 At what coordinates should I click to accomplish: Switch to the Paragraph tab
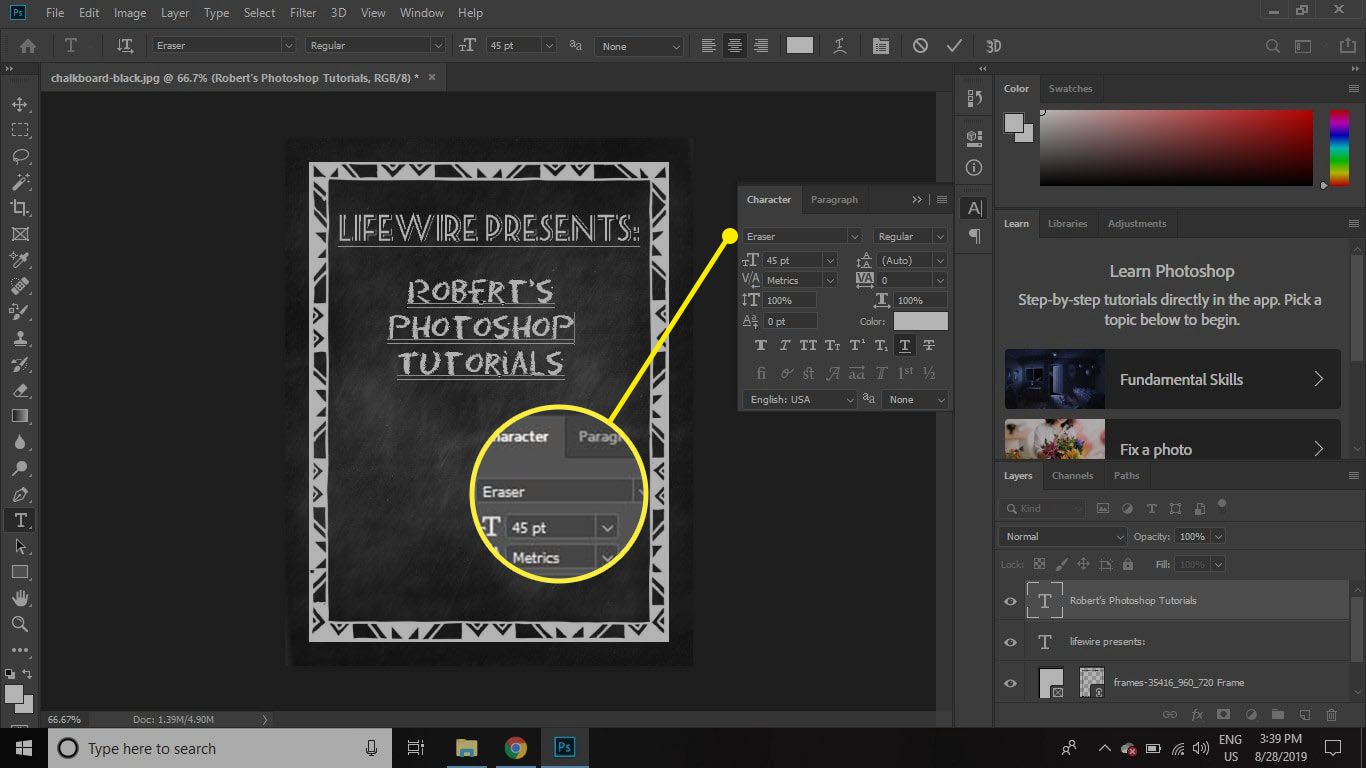(x=834, y=200)
